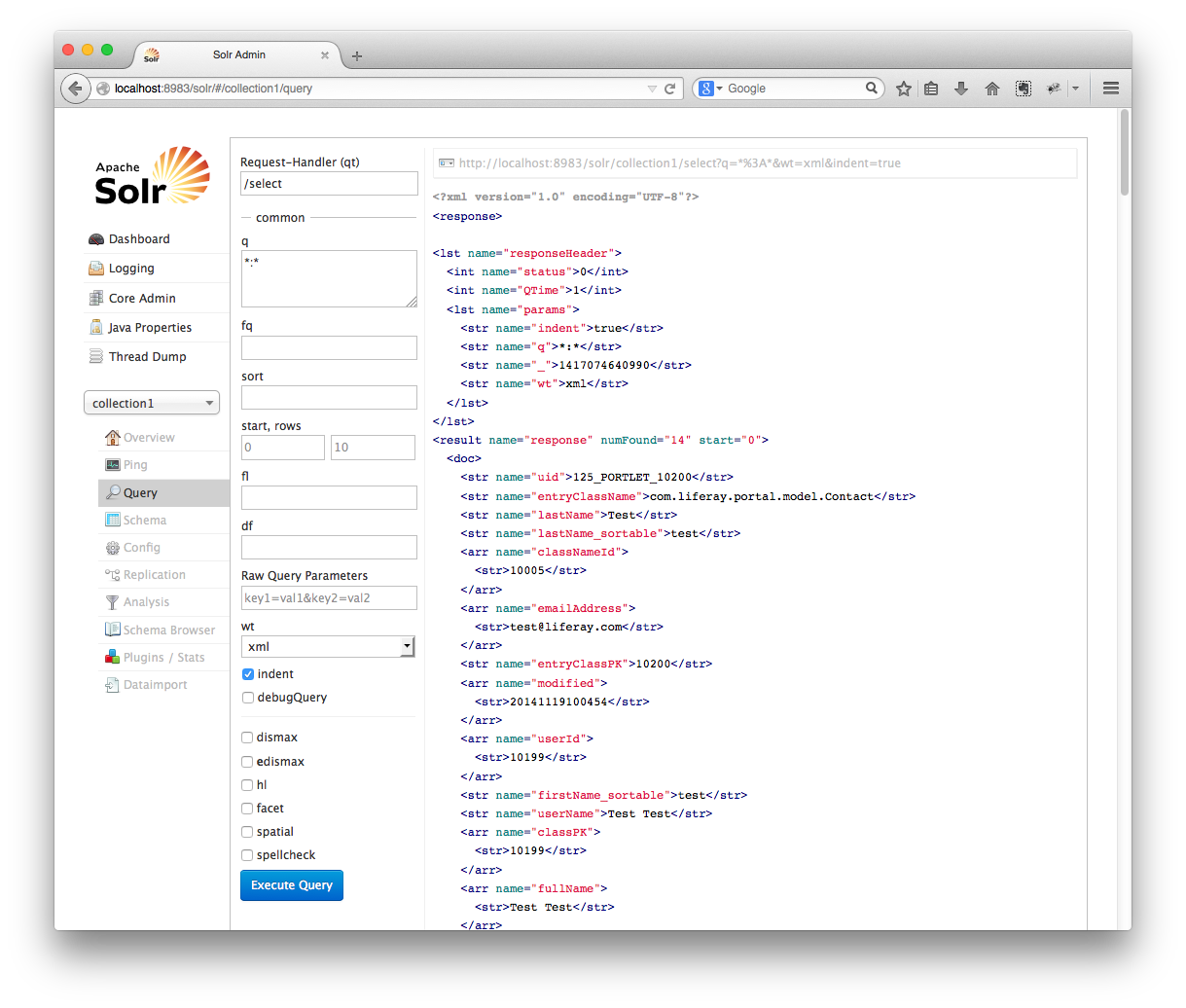Open the URL bar history dropdown arrow
Screen dimensions: 1186x1008
coord(652,89)
